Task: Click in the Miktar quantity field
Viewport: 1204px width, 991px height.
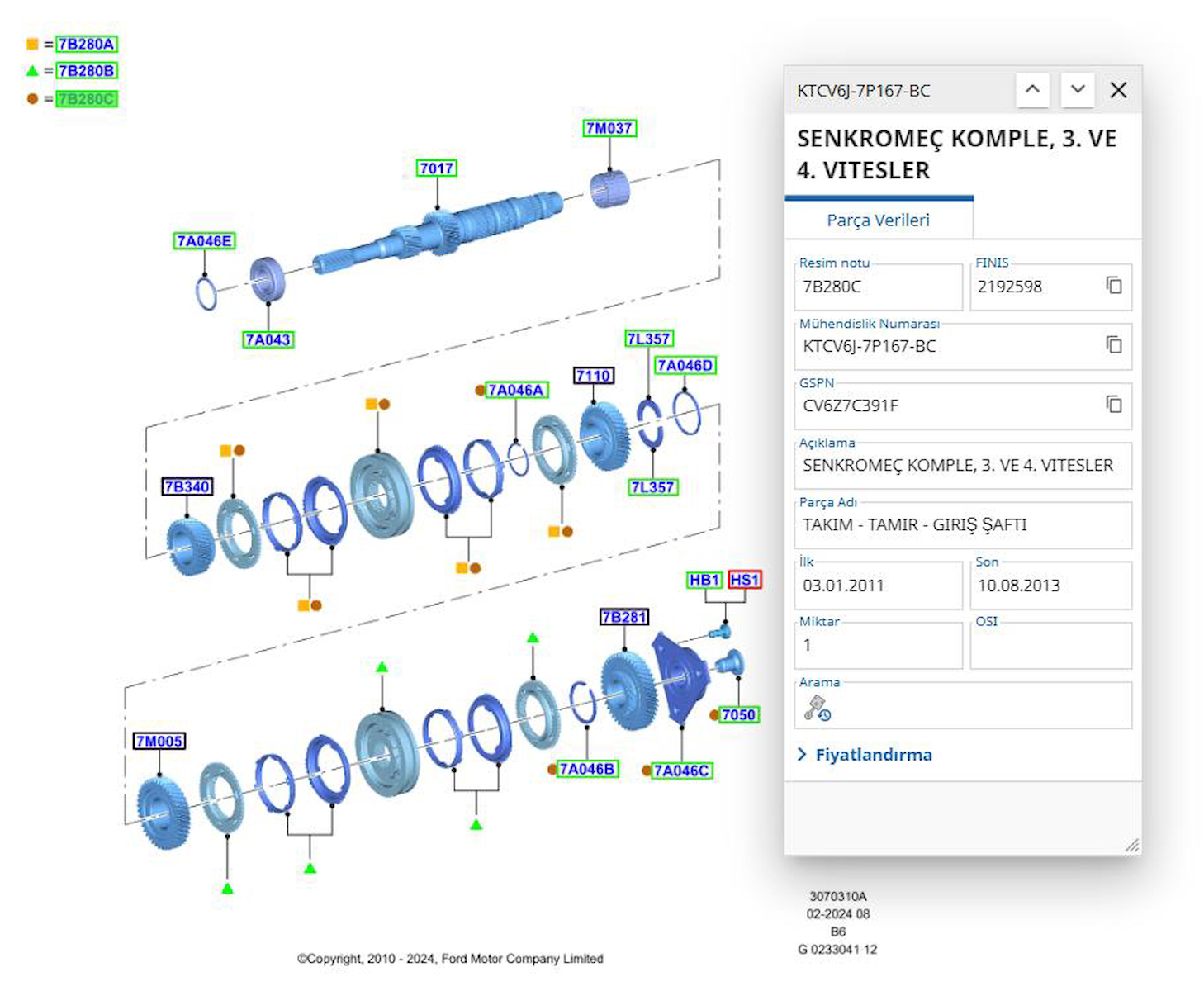Action: [878, 646]
